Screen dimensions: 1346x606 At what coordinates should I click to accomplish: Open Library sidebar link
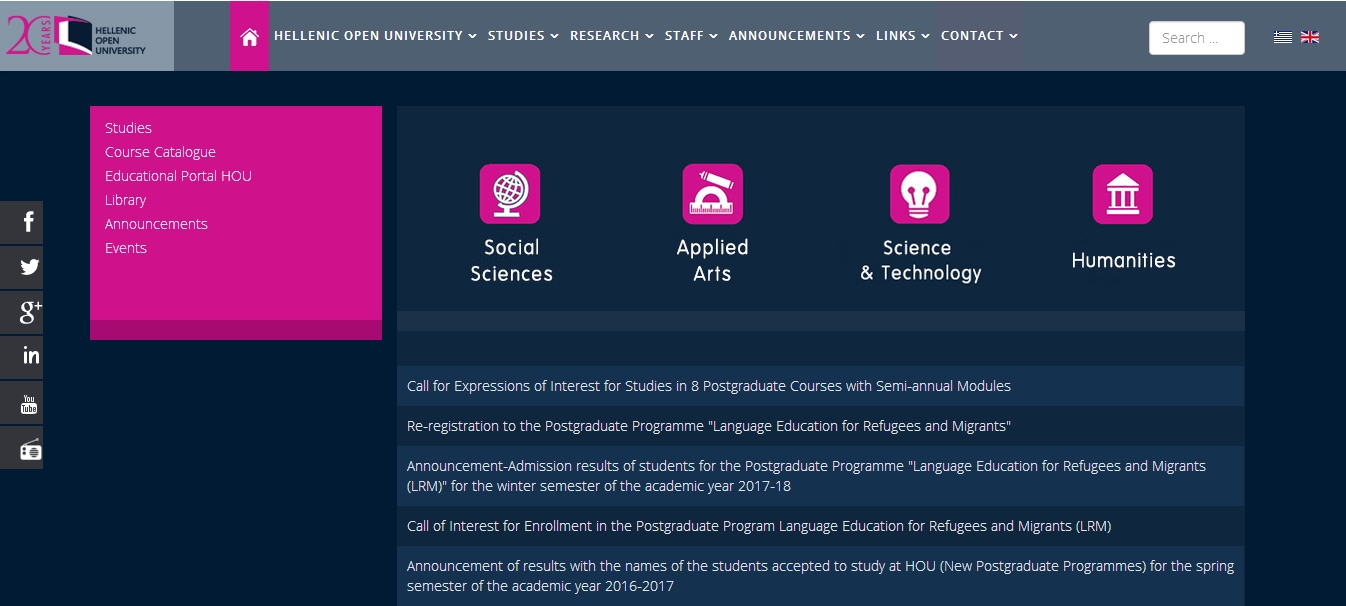click(125, 200)
